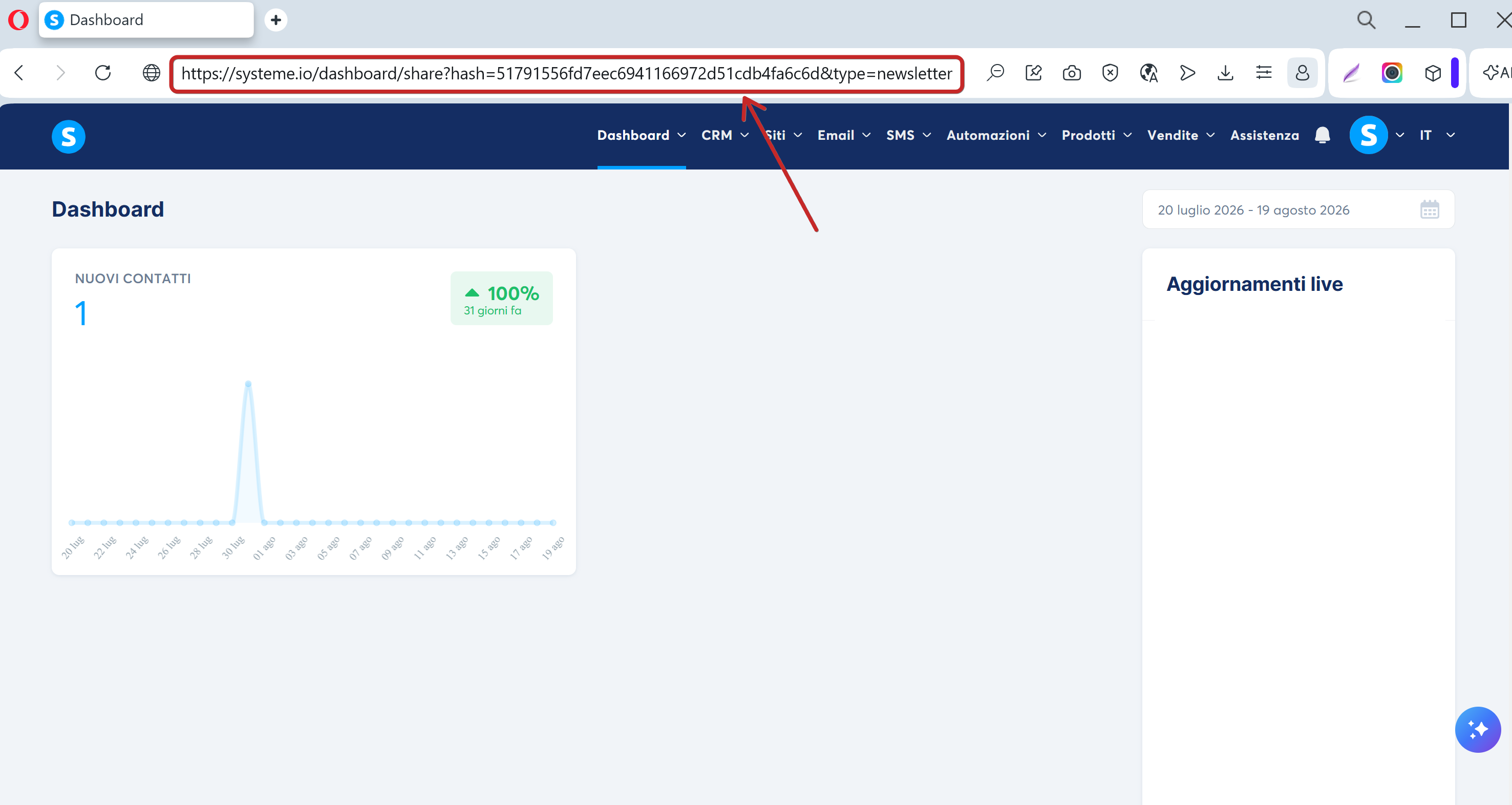Click the peak data point on contacts chart
This screenshot has width=1512, height=805.
[248, 384]
